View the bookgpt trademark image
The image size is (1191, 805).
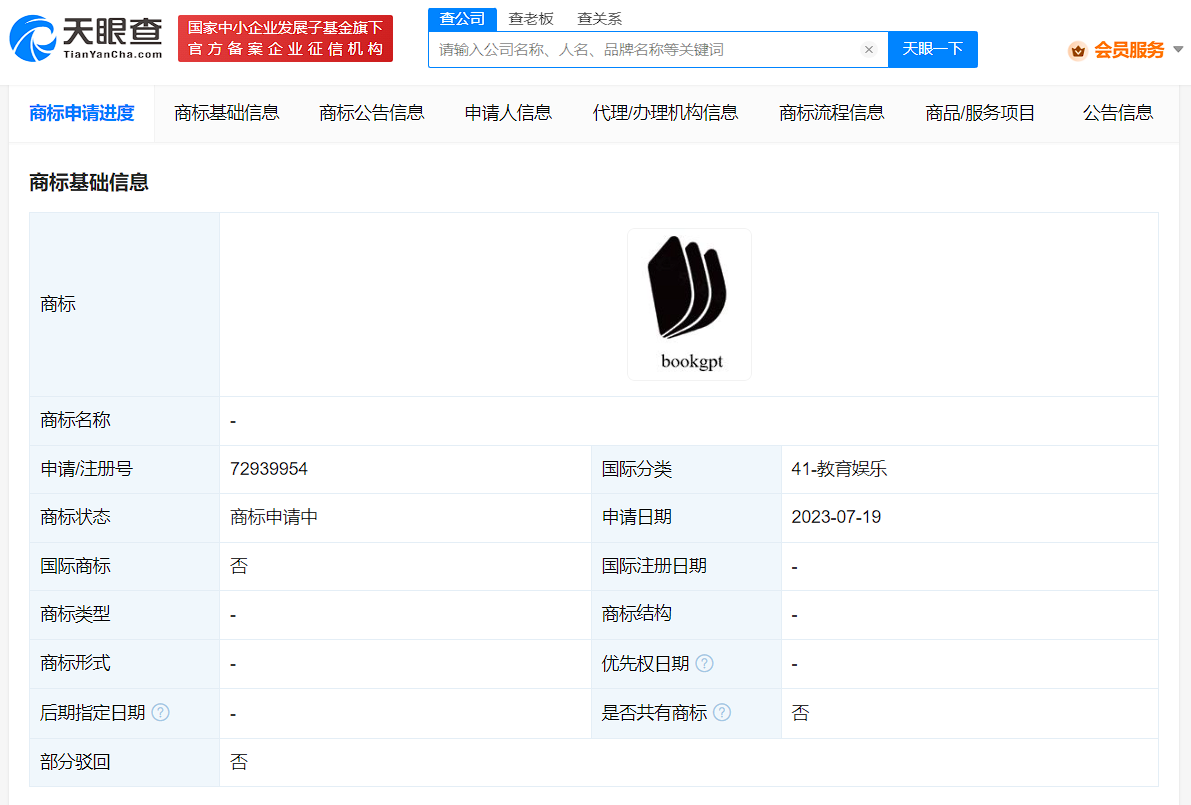click(689, 303)
